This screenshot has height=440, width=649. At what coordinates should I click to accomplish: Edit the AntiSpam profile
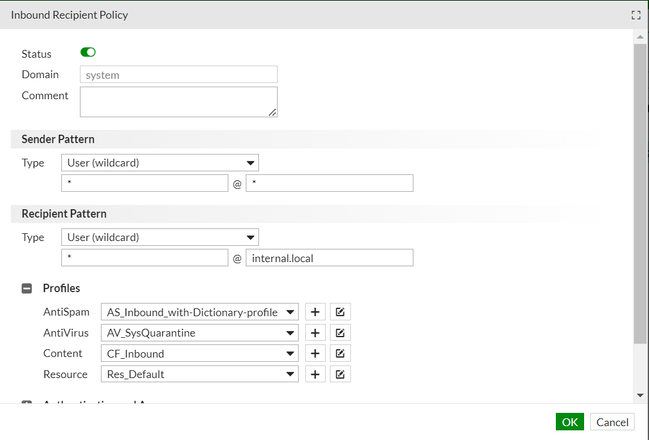pyautogui.click(x=340, y=312)
